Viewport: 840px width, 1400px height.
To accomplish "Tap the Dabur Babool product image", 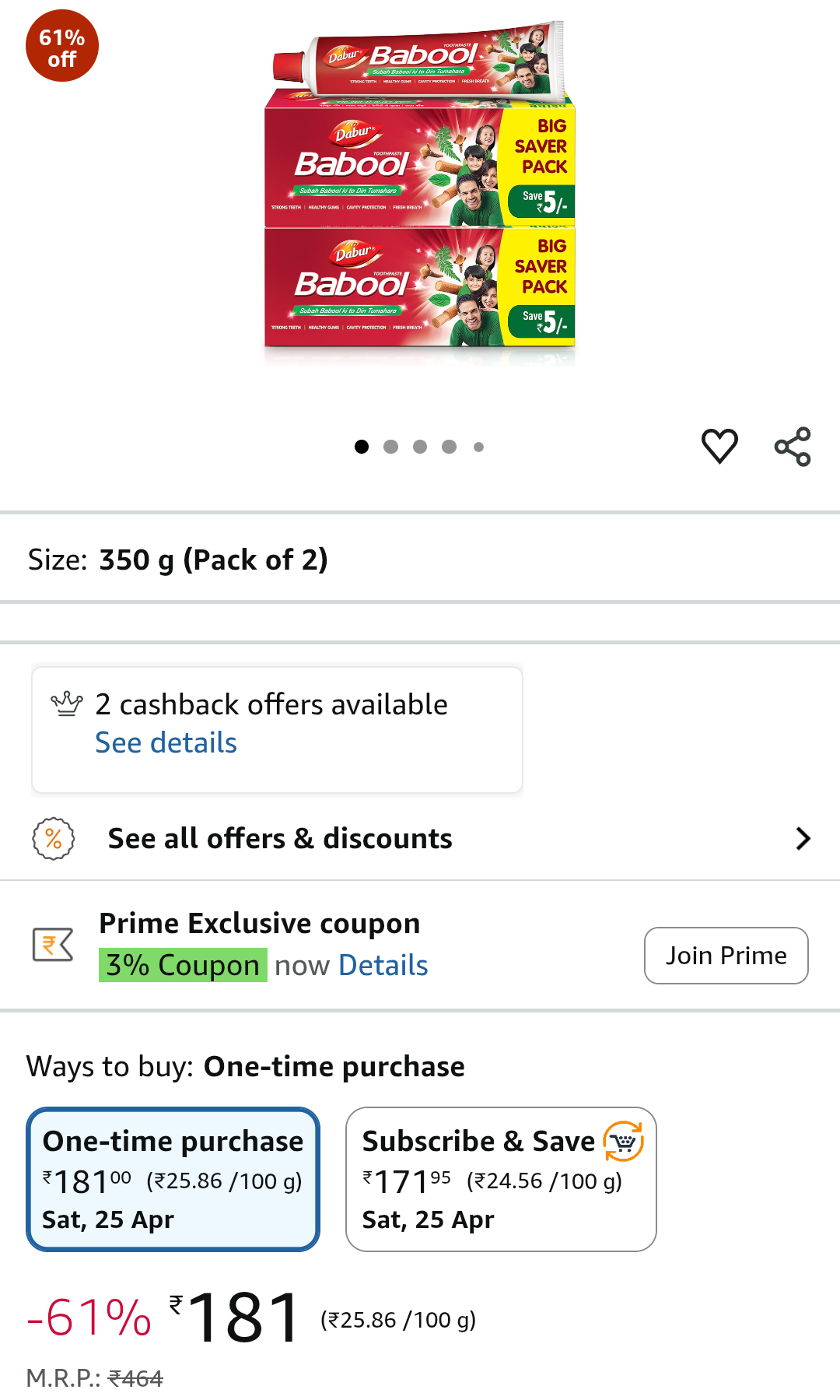I will click(420, 195).
